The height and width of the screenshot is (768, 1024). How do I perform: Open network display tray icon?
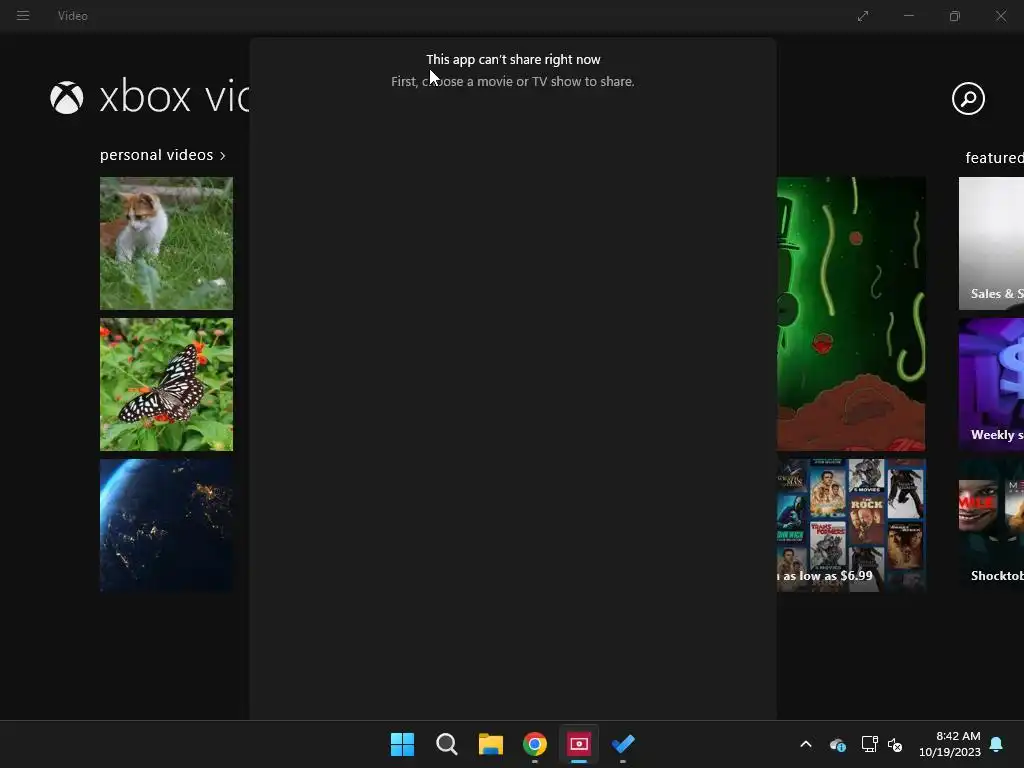pos(869,744)
